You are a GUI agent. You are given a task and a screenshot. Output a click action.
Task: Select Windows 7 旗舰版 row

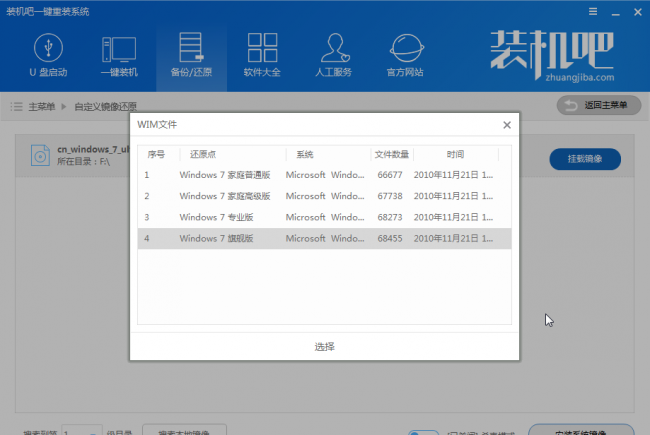click(x=324, y=238)
